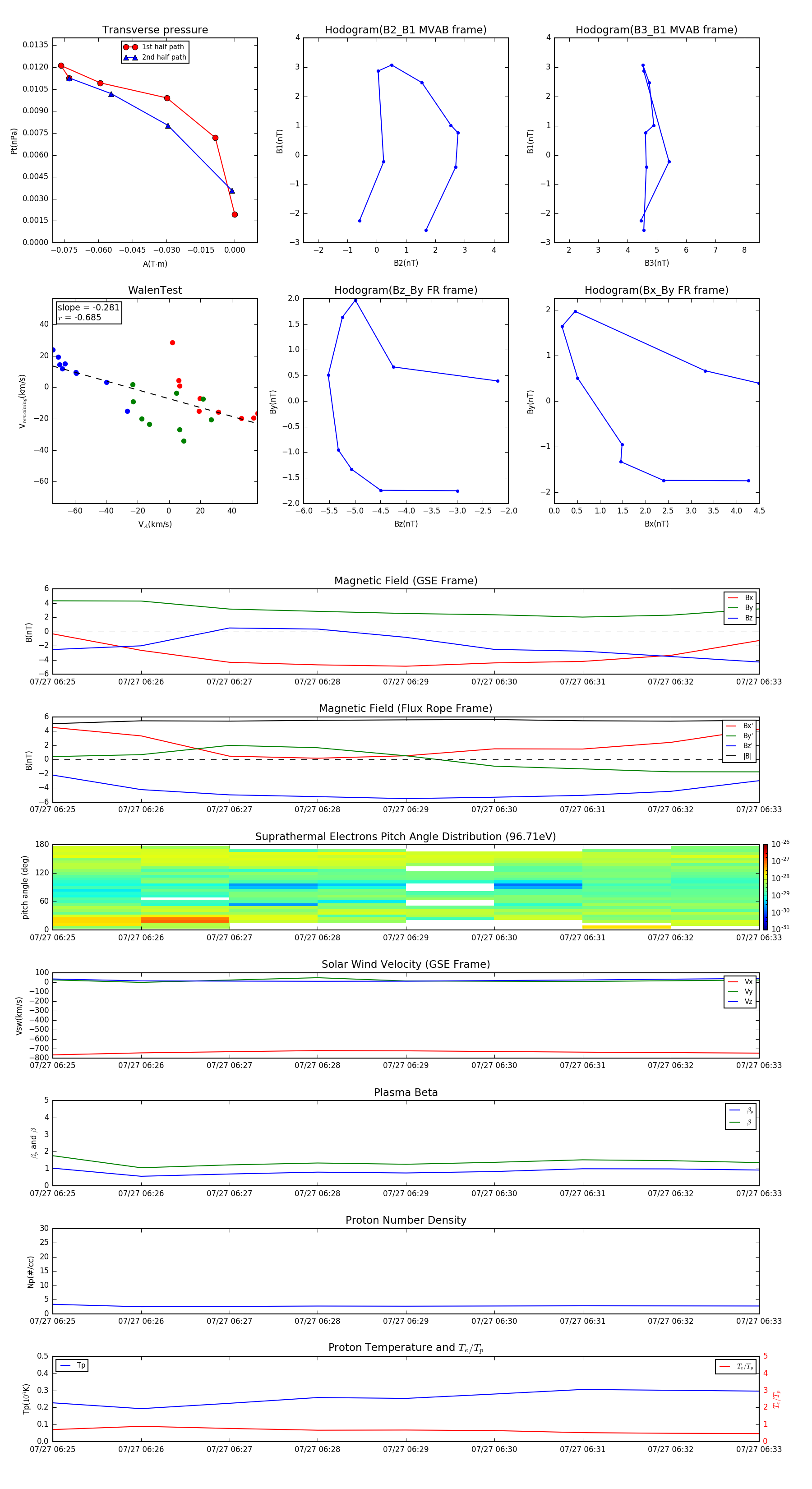Click the "WalenTest" plot title

point(155,290)
